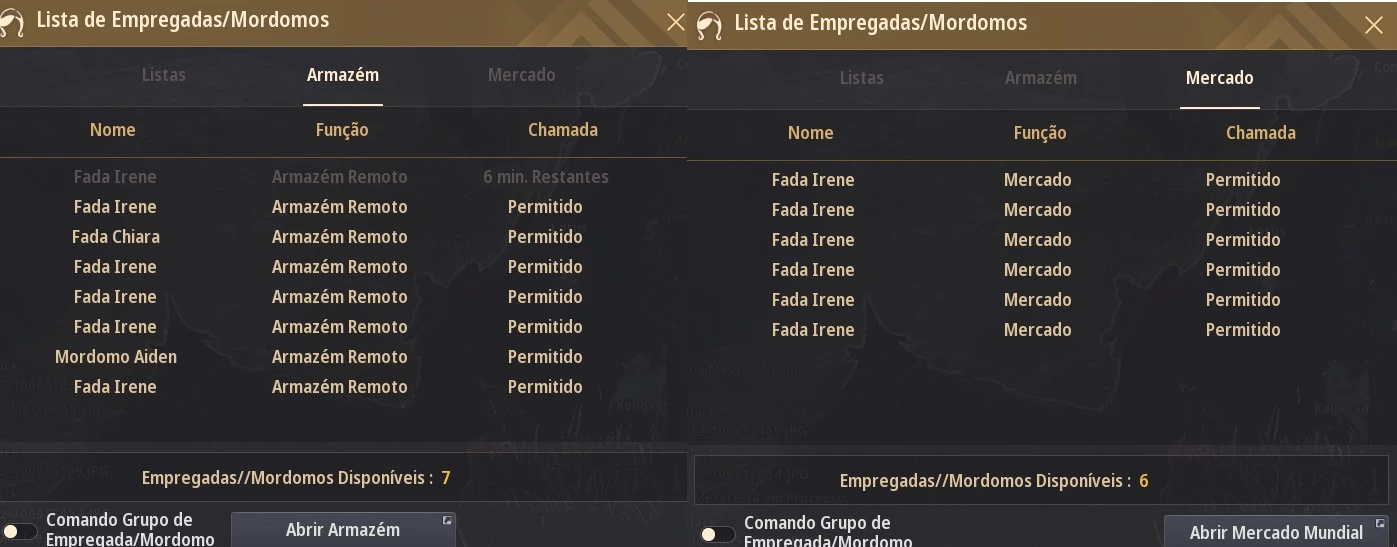The height and width of the screenshot is (547, 1397).
Task: Close the left Lista de Empregadas/Mordomos window
Action: [x=676, y=23]
